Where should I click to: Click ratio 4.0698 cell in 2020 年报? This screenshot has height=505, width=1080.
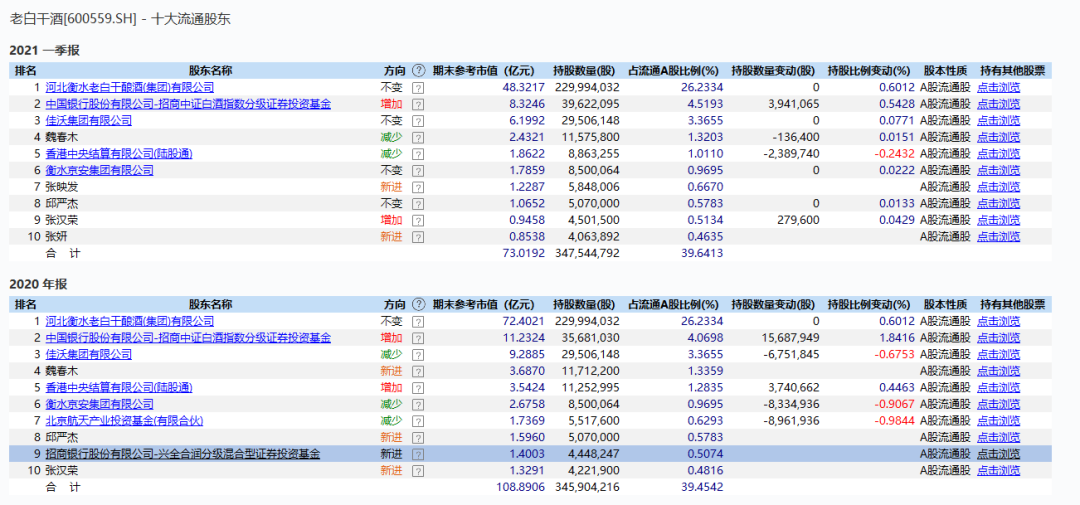tap(705, 338)
